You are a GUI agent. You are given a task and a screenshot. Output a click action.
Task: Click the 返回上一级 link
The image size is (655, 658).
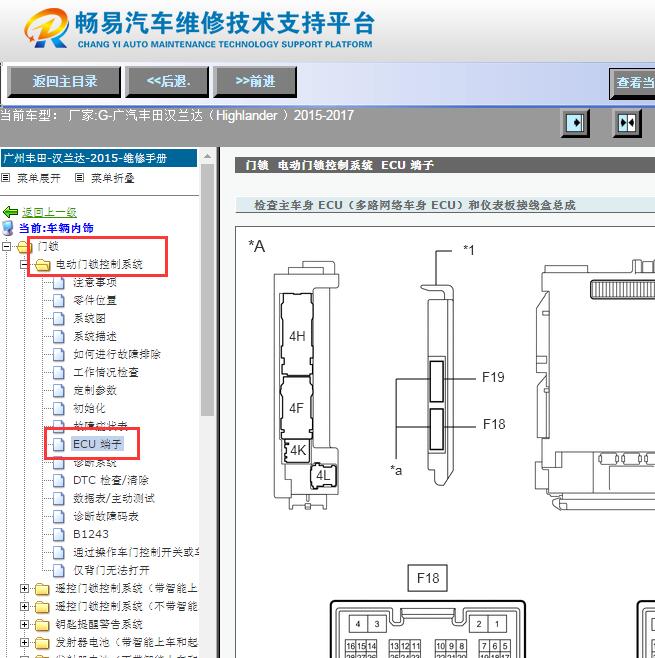[x=49, y=212]
